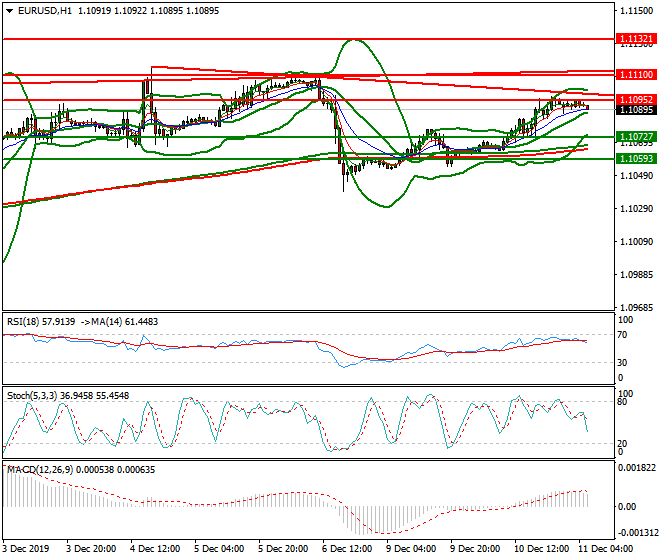Select the EURUSD,H1 chart title text

pos(45,11)
